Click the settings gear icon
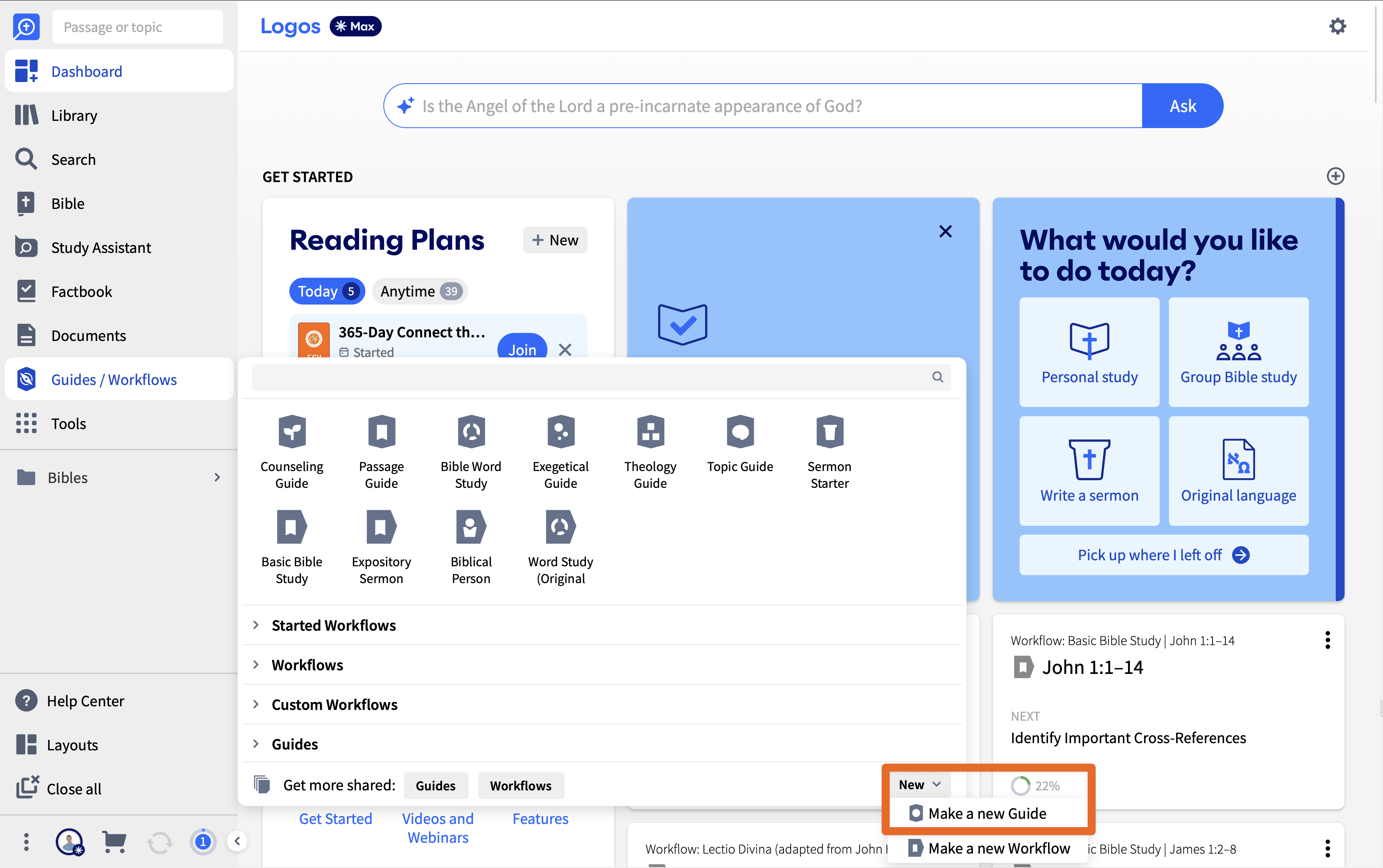The image size is (1383, 868). pos(1337,26)
